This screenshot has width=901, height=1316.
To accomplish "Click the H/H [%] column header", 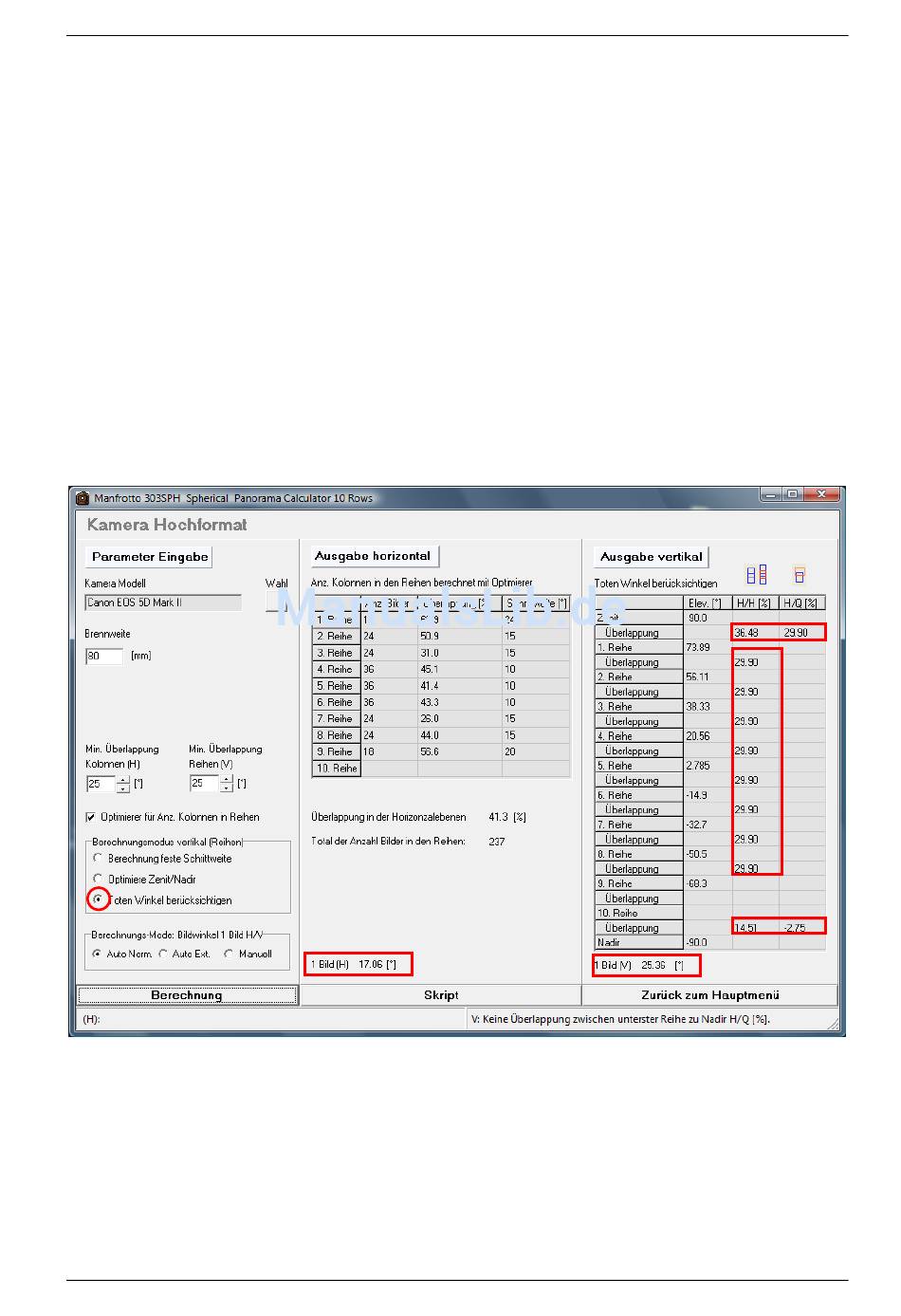I will tap(755, 603).
